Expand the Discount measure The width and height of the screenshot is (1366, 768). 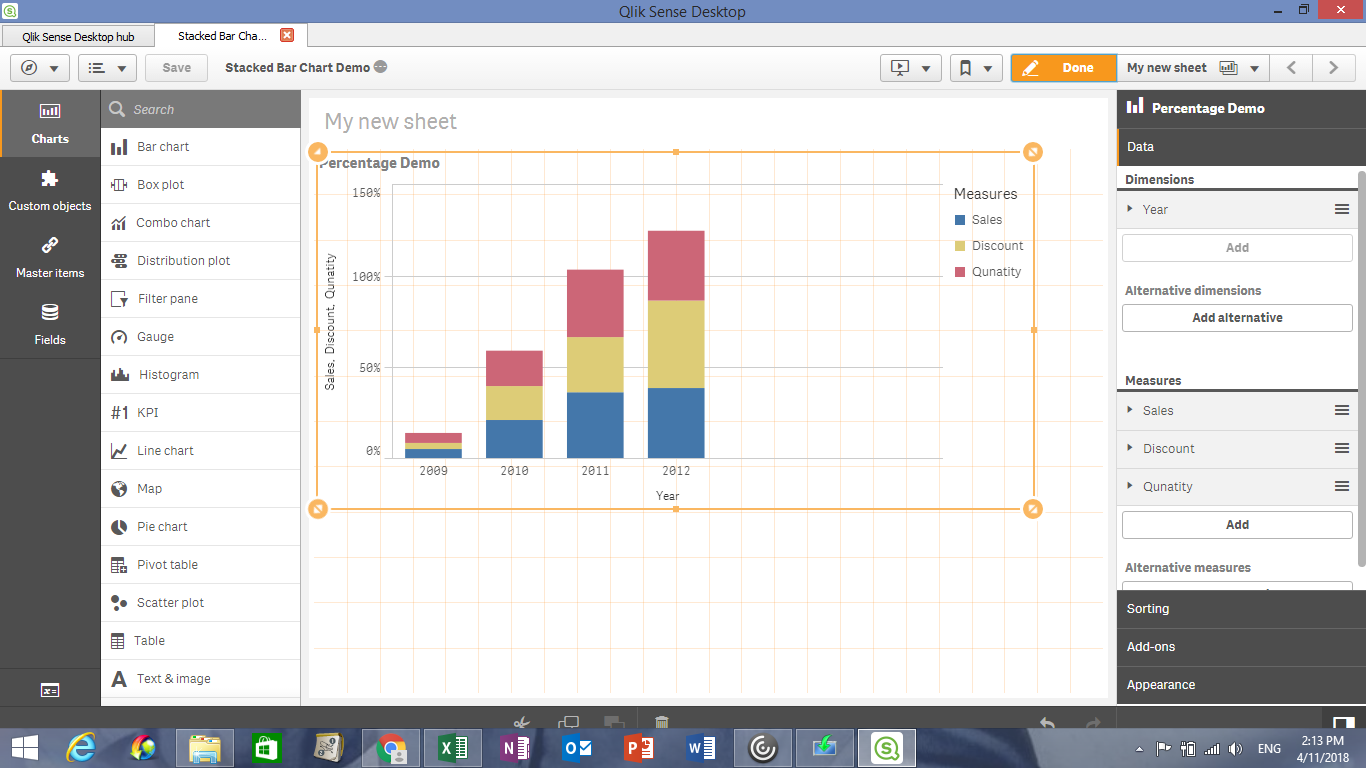(x=1130, y=448)
